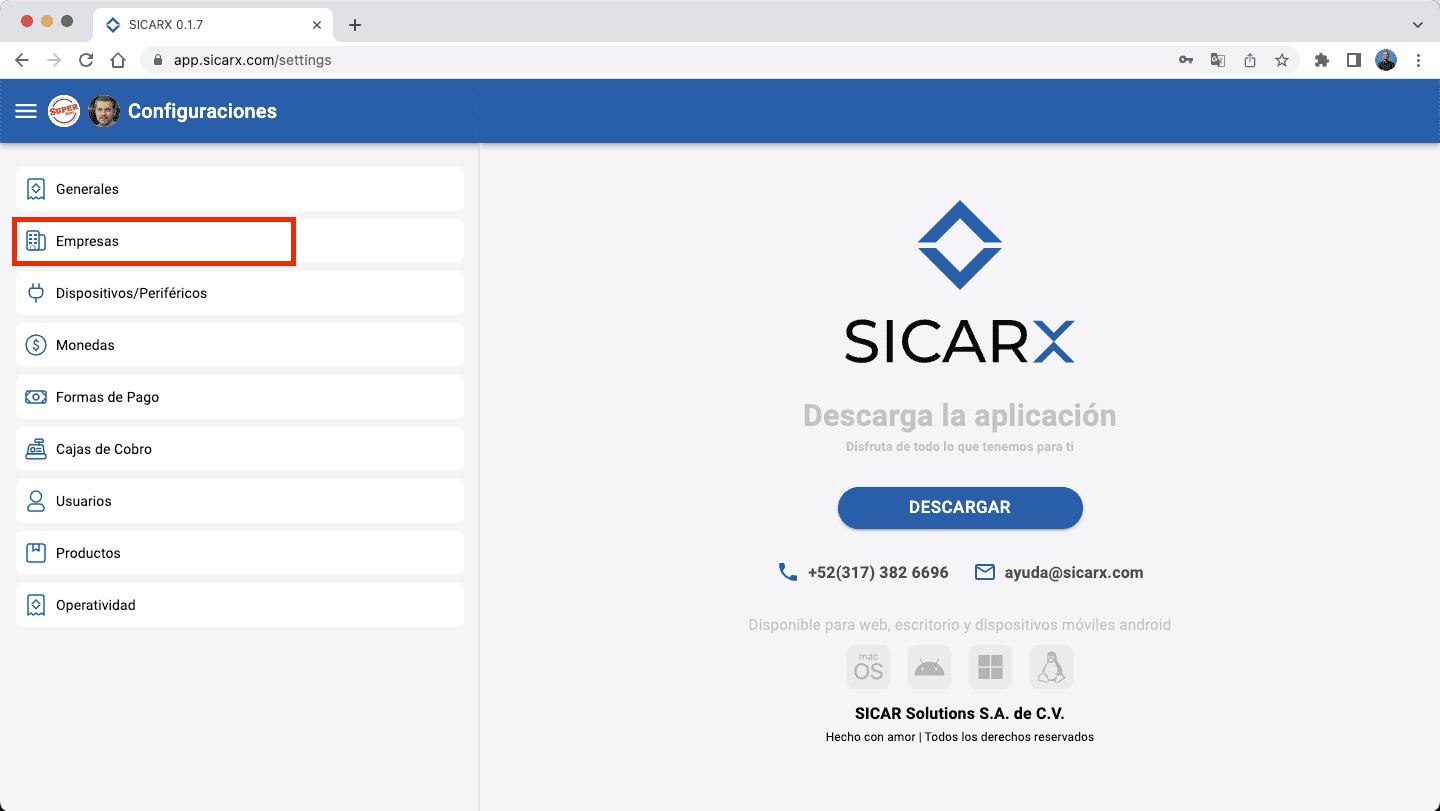Screen dimensions: 1440x811
Task: Click the user profile photo in header
Action: [x=104, y=111]
